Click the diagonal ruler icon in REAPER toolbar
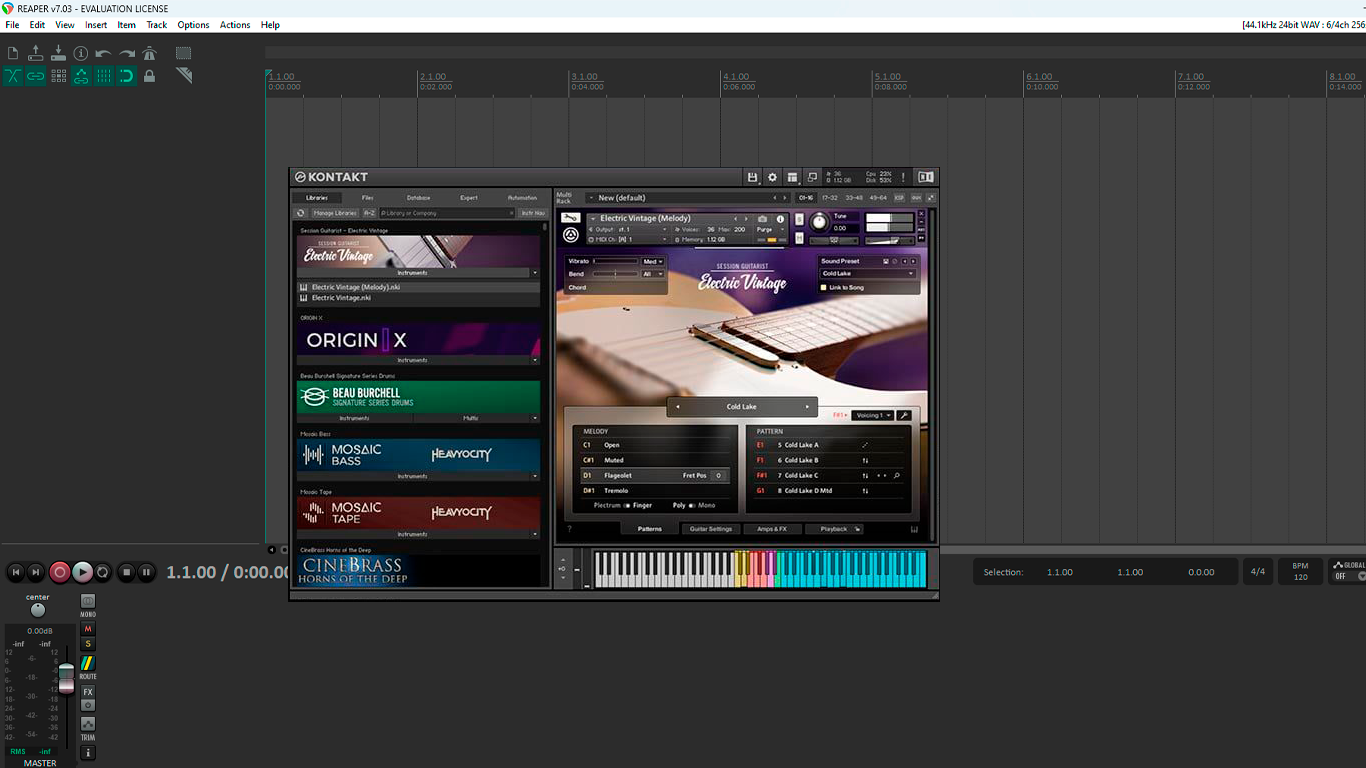1366x768 pixels. [x=183, y=76]
